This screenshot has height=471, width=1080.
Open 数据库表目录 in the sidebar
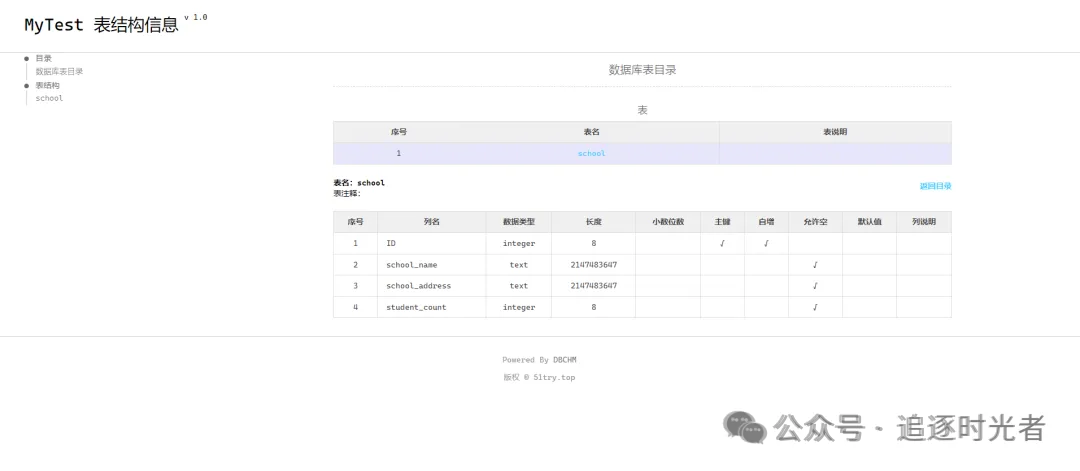tap(59, 71)
